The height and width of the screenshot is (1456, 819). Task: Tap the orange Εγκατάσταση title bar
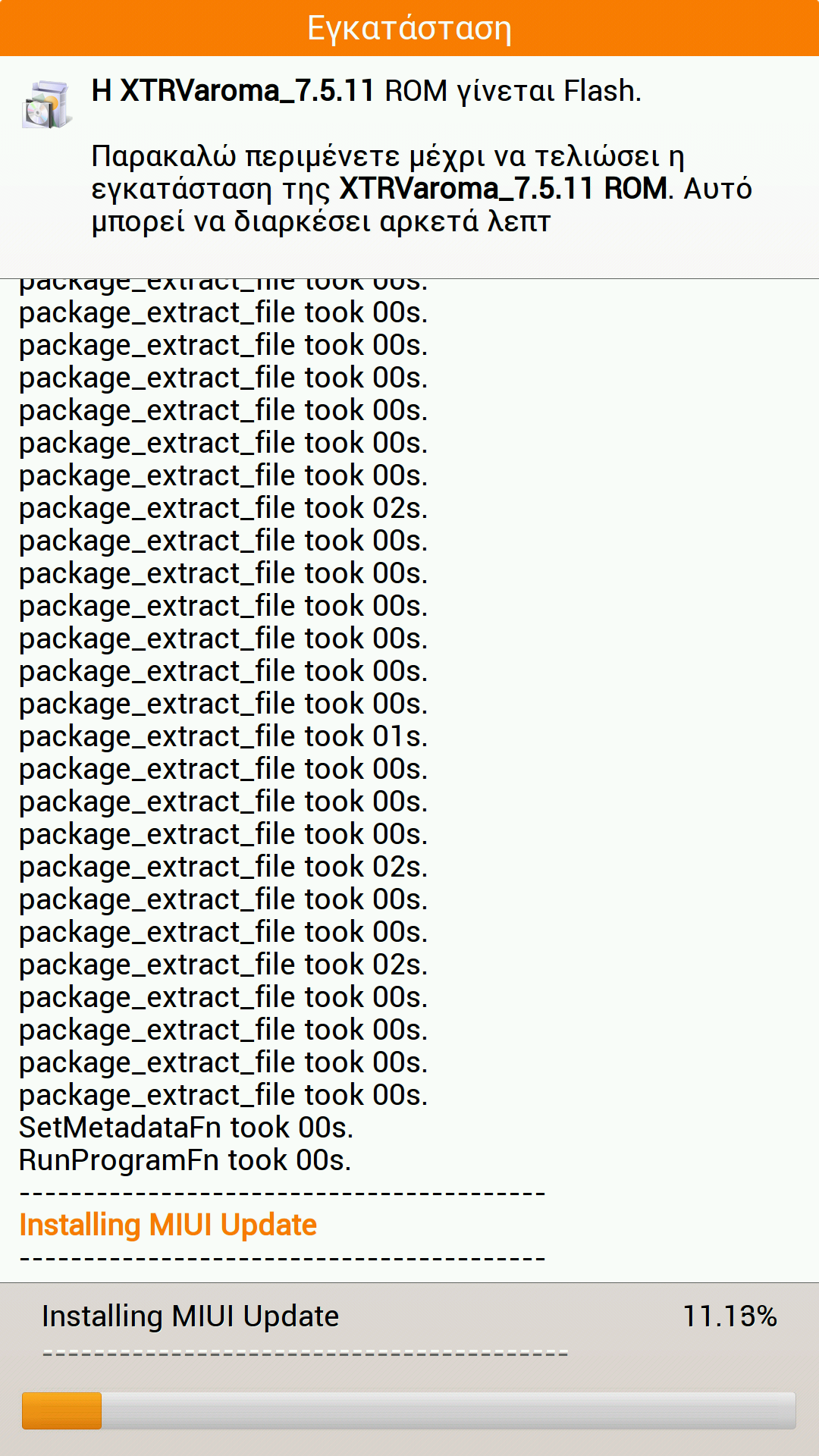pos(409,28)
